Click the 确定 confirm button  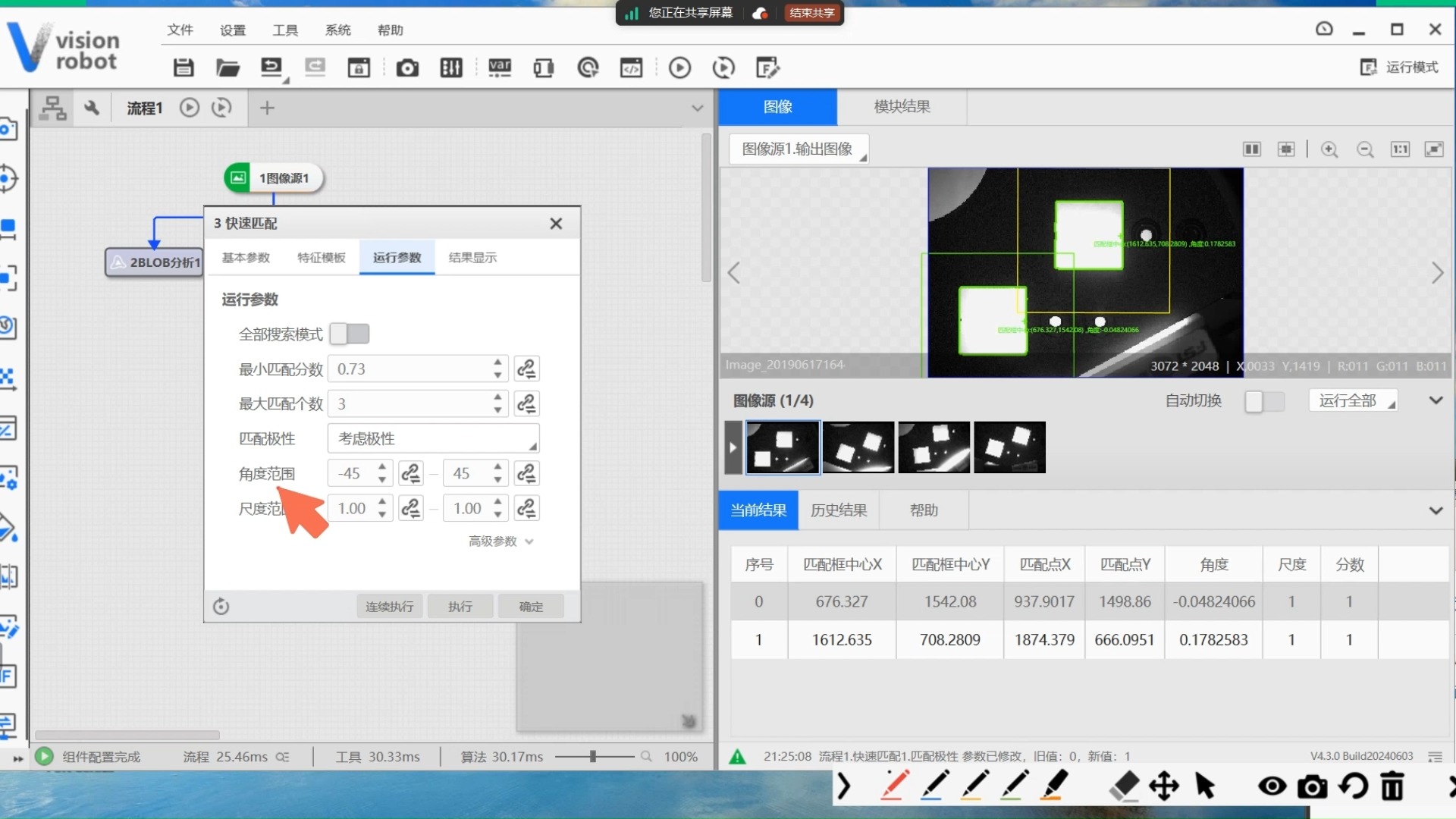pos(531,605)
